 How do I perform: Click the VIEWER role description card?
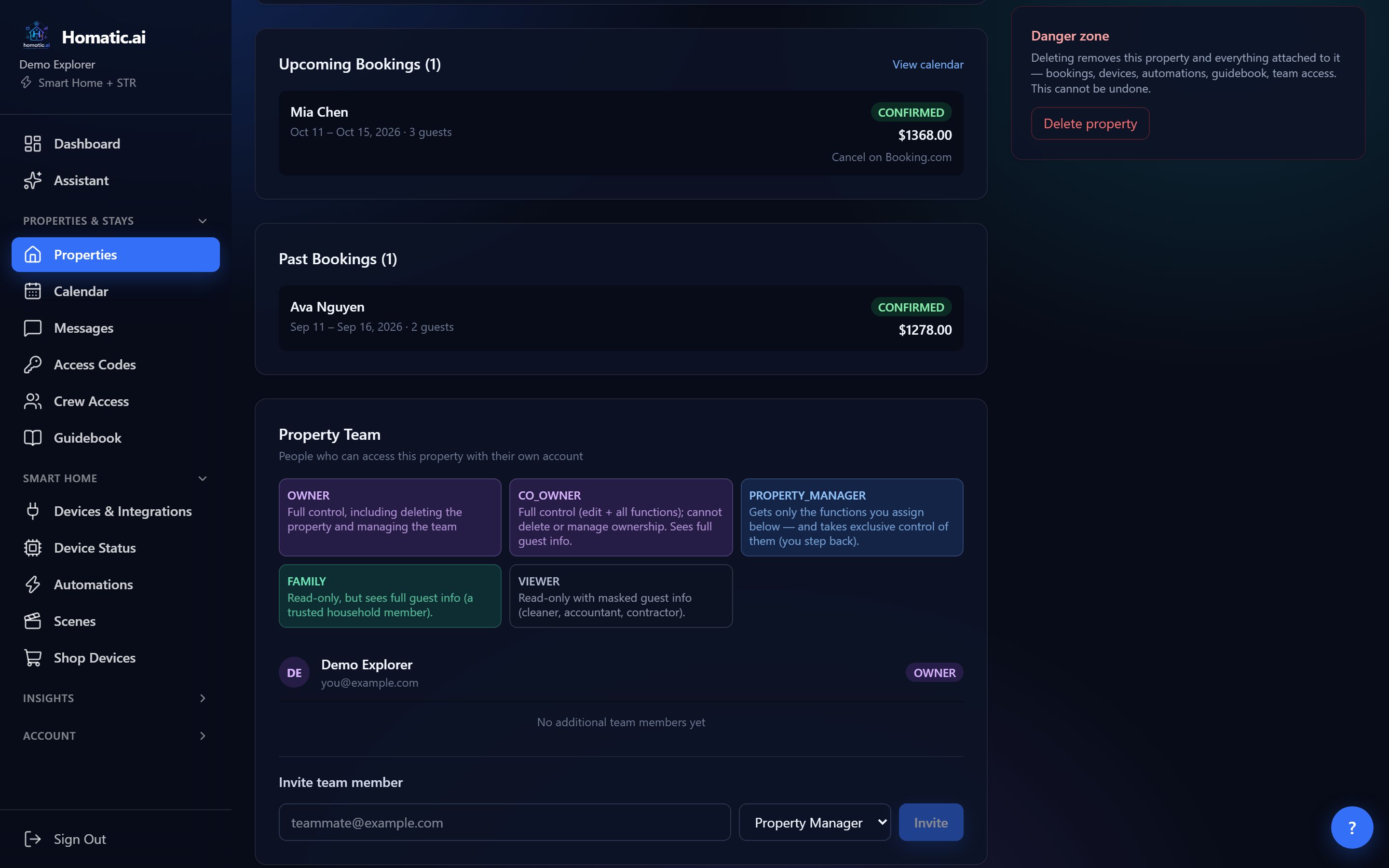[x=621, y=596]
